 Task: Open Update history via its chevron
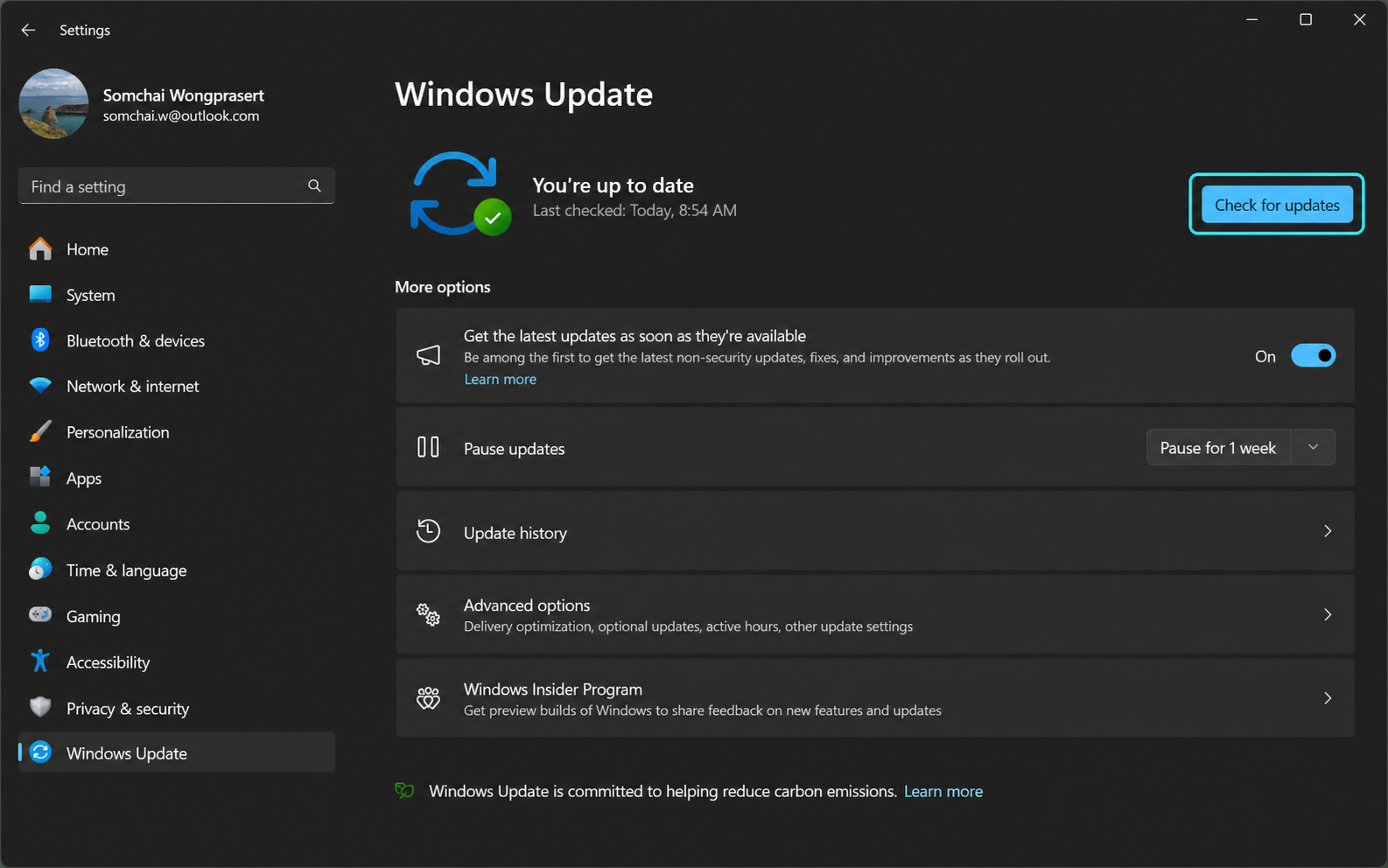click(1328, 531)
